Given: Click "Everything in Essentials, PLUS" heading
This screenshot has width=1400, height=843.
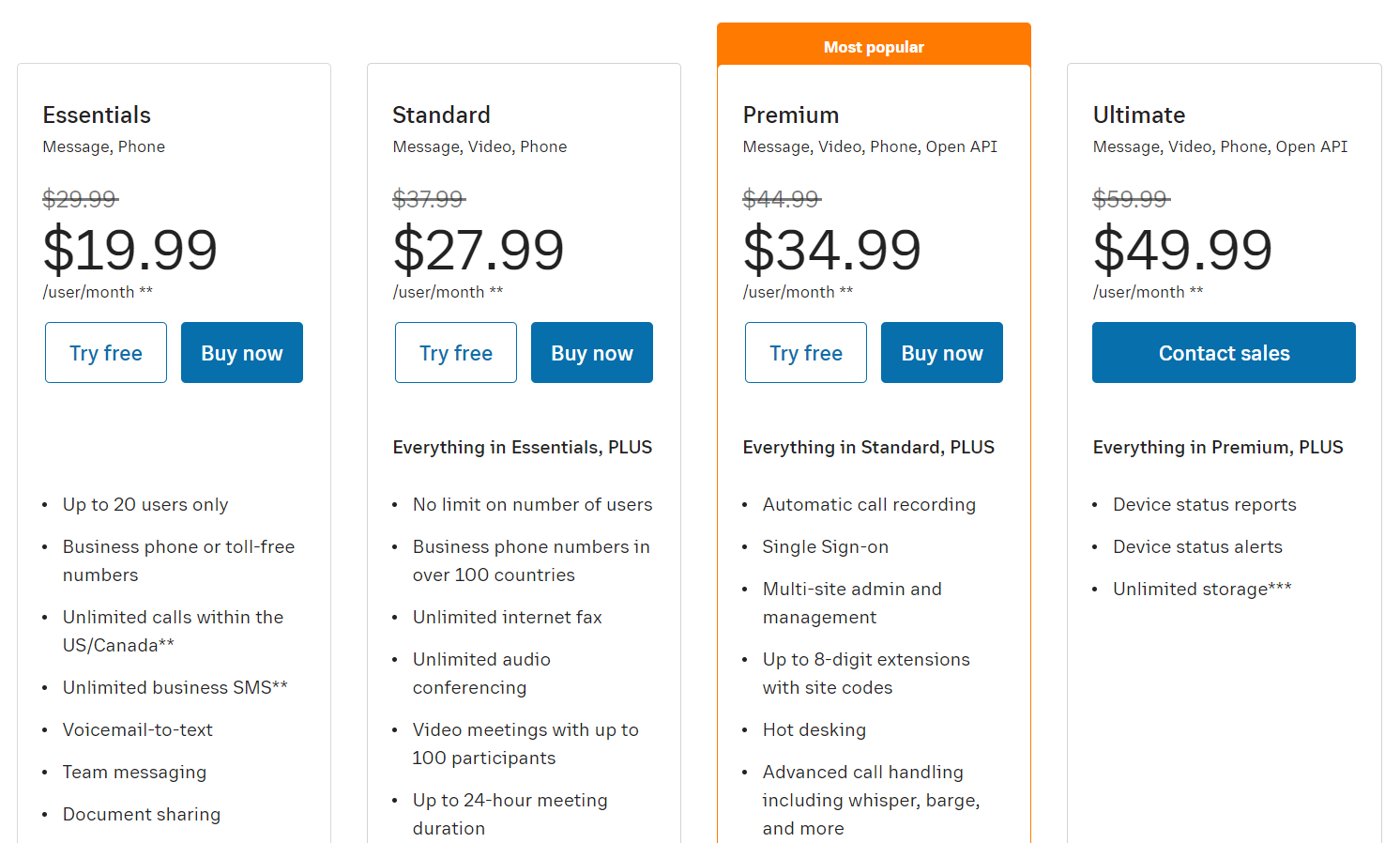Looking at the screenshot, I should tap(523, 448).
